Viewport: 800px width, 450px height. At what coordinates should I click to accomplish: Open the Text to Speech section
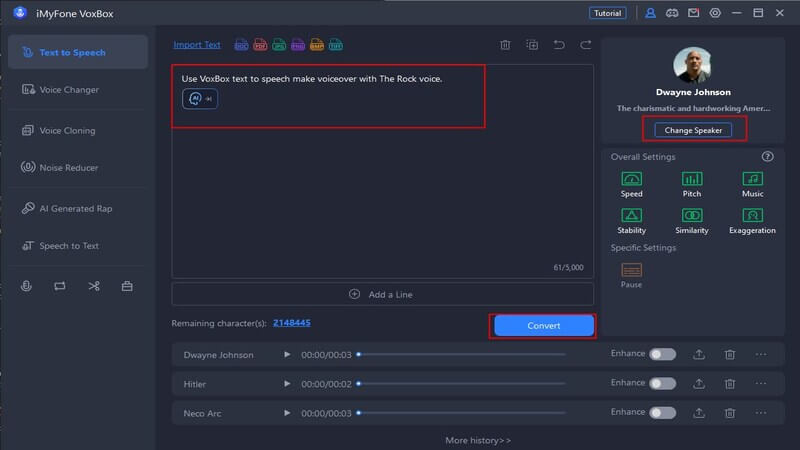pyautogui.click(x=78, y=52)
